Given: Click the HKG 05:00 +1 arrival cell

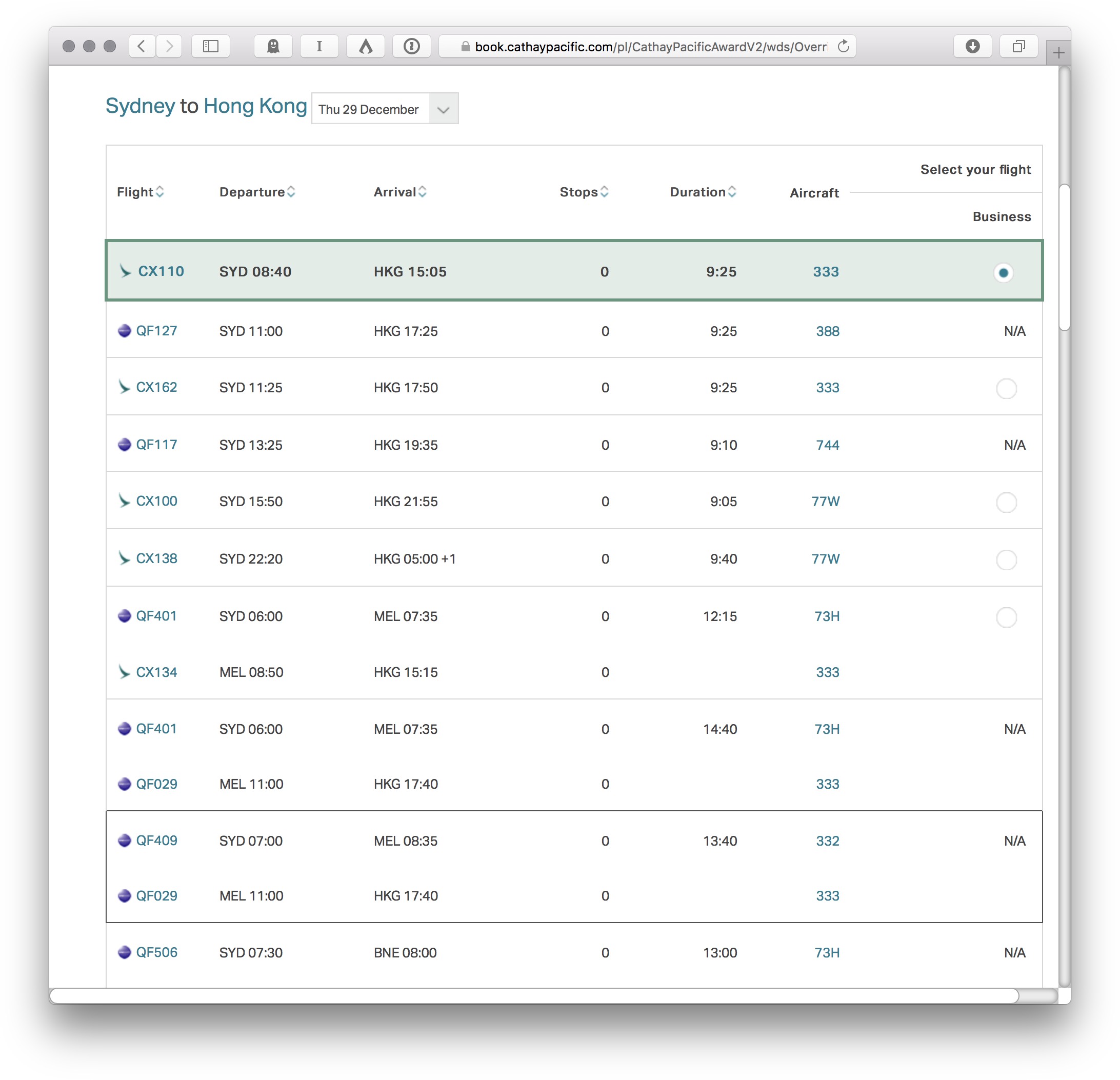Looking at the screenshot, I should click(x=415, y=558).
